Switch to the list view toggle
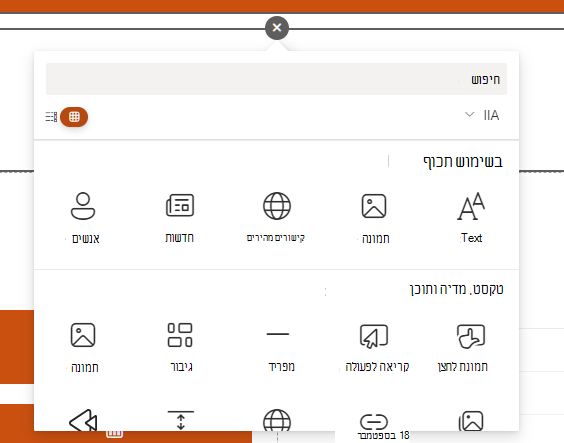 point(51,117)
